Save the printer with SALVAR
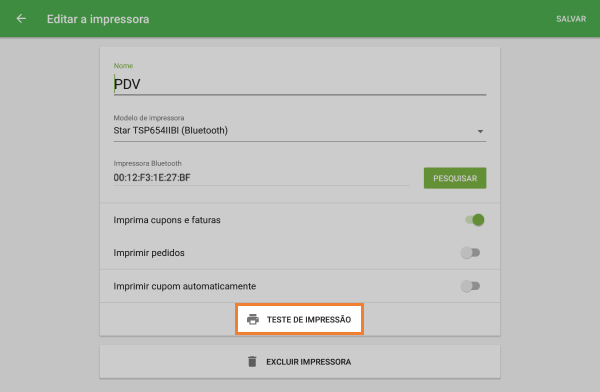Viewport: 600px width, 392px height. tap(571, 19)
